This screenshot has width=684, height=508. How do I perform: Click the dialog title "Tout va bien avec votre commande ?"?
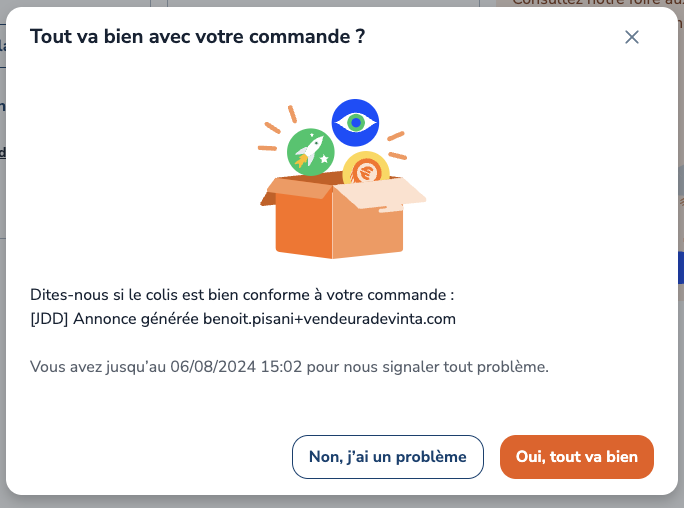(197, 37)
